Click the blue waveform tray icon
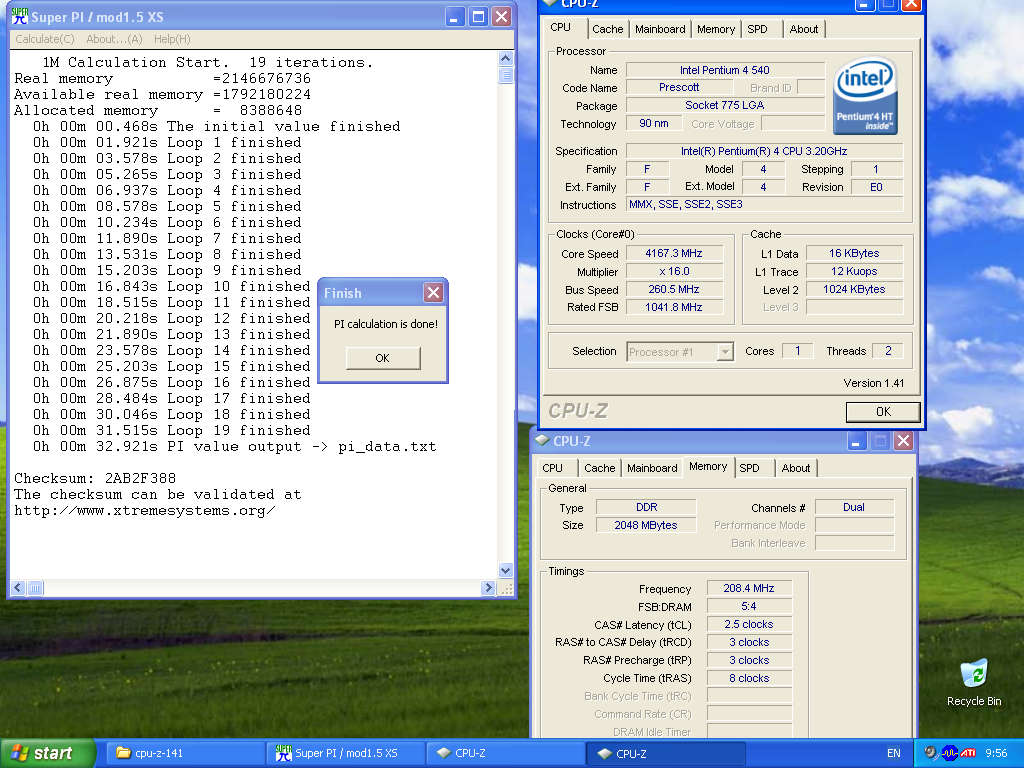The height and width of the screenshot is (768, 1024). coord(950,753)
